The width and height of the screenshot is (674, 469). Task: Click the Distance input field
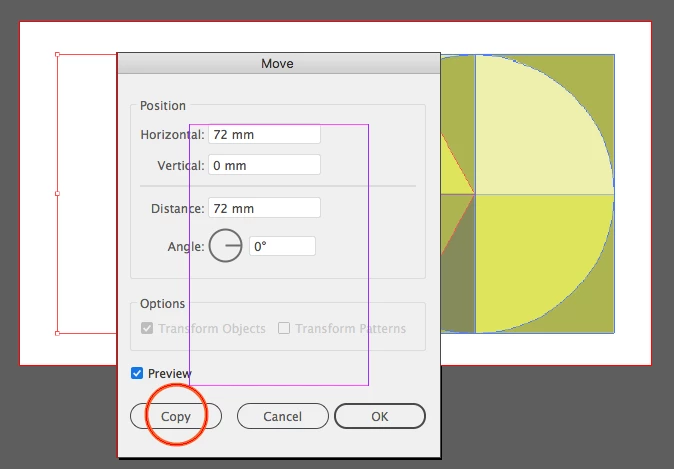tap(264, 208)
